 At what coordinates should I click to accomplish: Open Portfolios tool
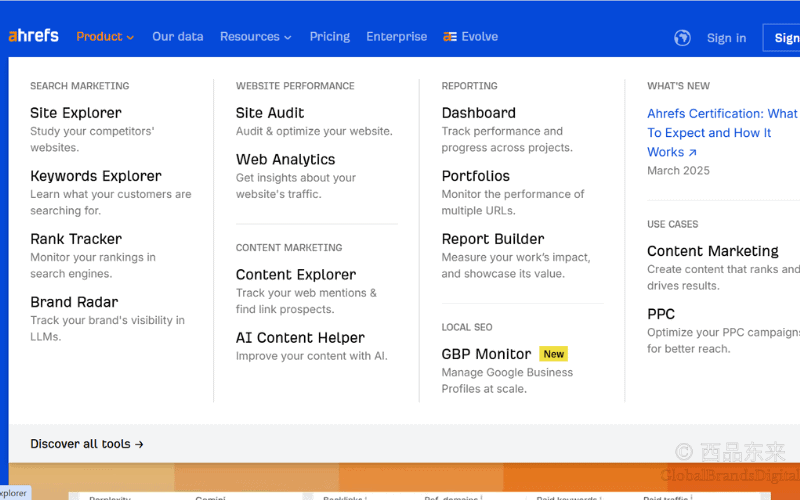pyautogui.click(x=476, y=176)
